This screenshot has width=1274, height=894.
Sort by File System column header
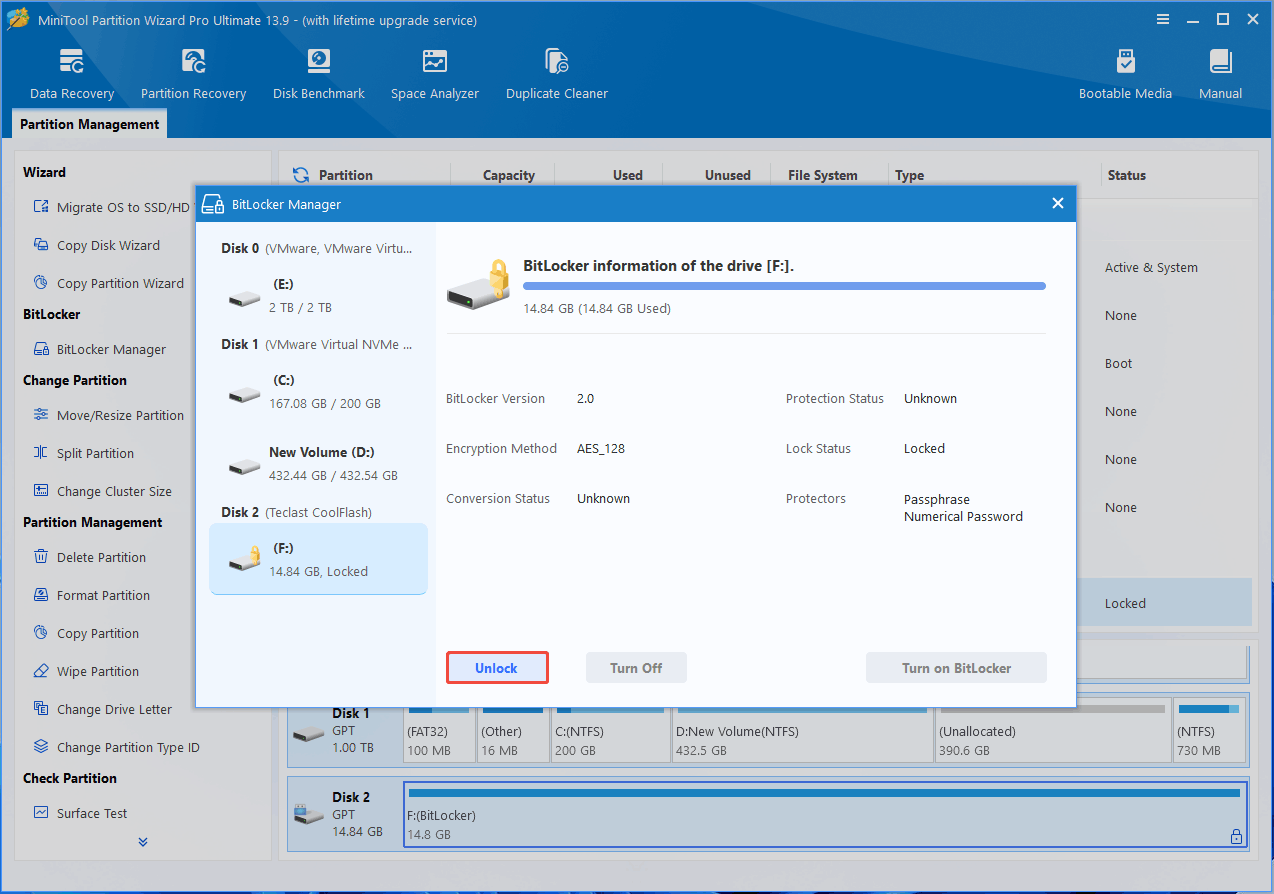click(822, 175)
